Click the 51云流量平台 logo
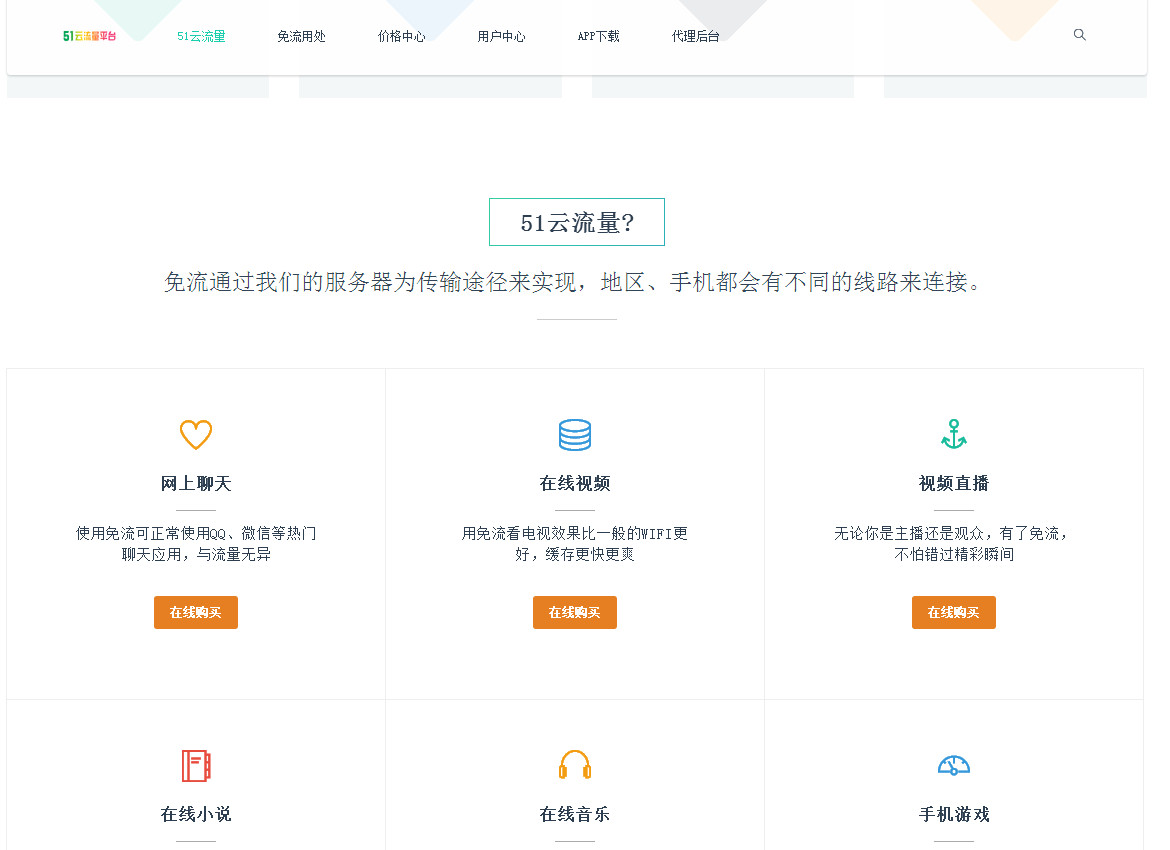This screenshot has width=1170, height=850. (x=89, y=36)
